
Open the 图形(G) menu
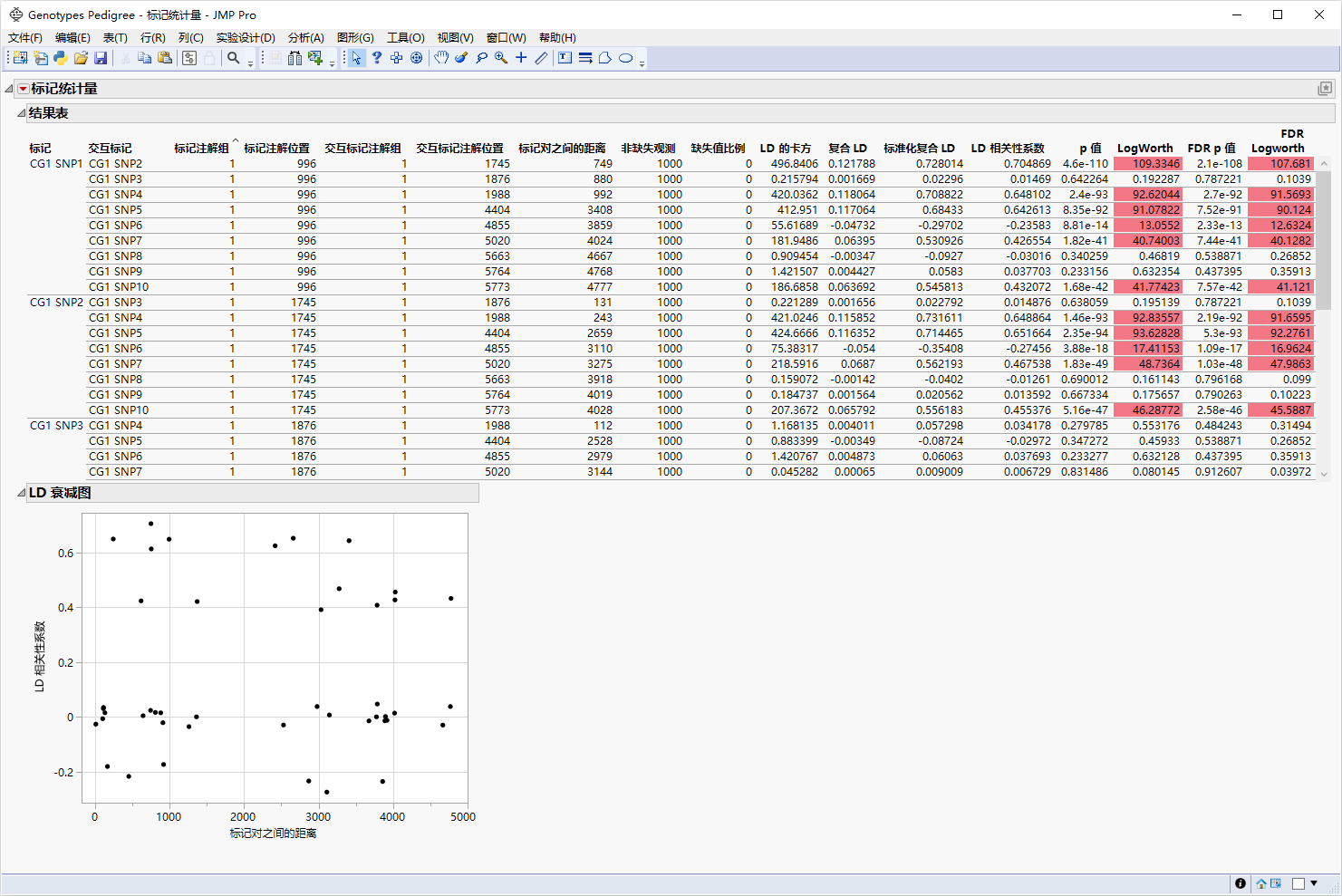coord(354,37)
